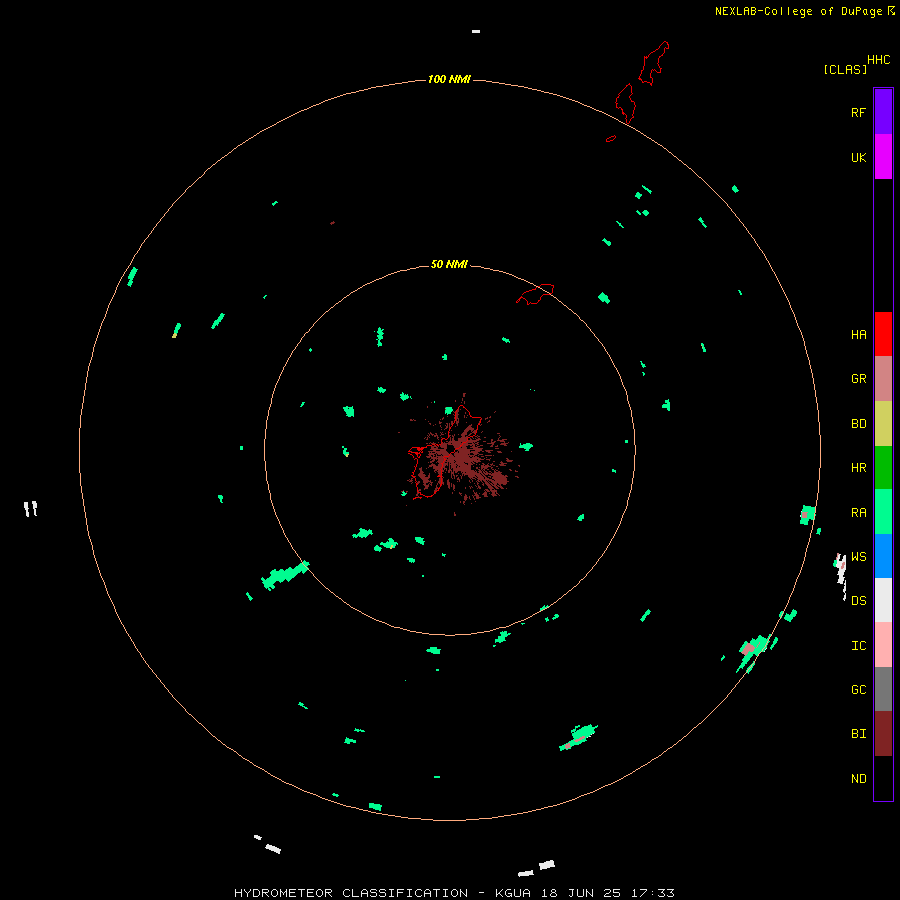Click the ND legend label
The width and height of the screenshot is (900, 900).
(x=858, y=779)
